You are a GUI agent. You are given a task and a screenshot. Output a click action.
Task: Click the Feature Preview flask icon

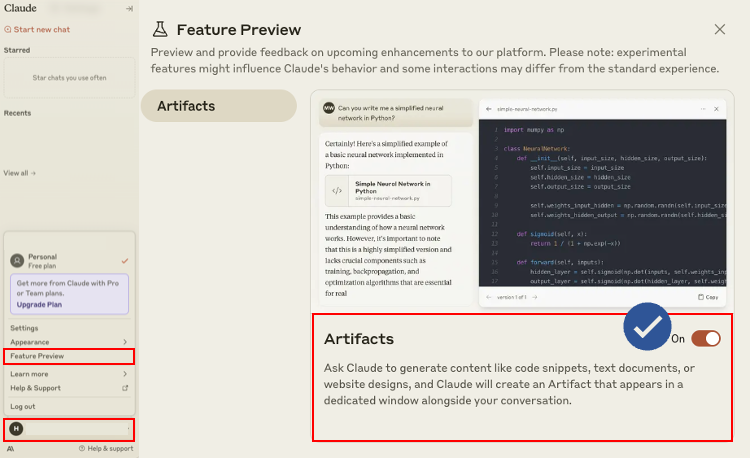[x=160, y=30]
